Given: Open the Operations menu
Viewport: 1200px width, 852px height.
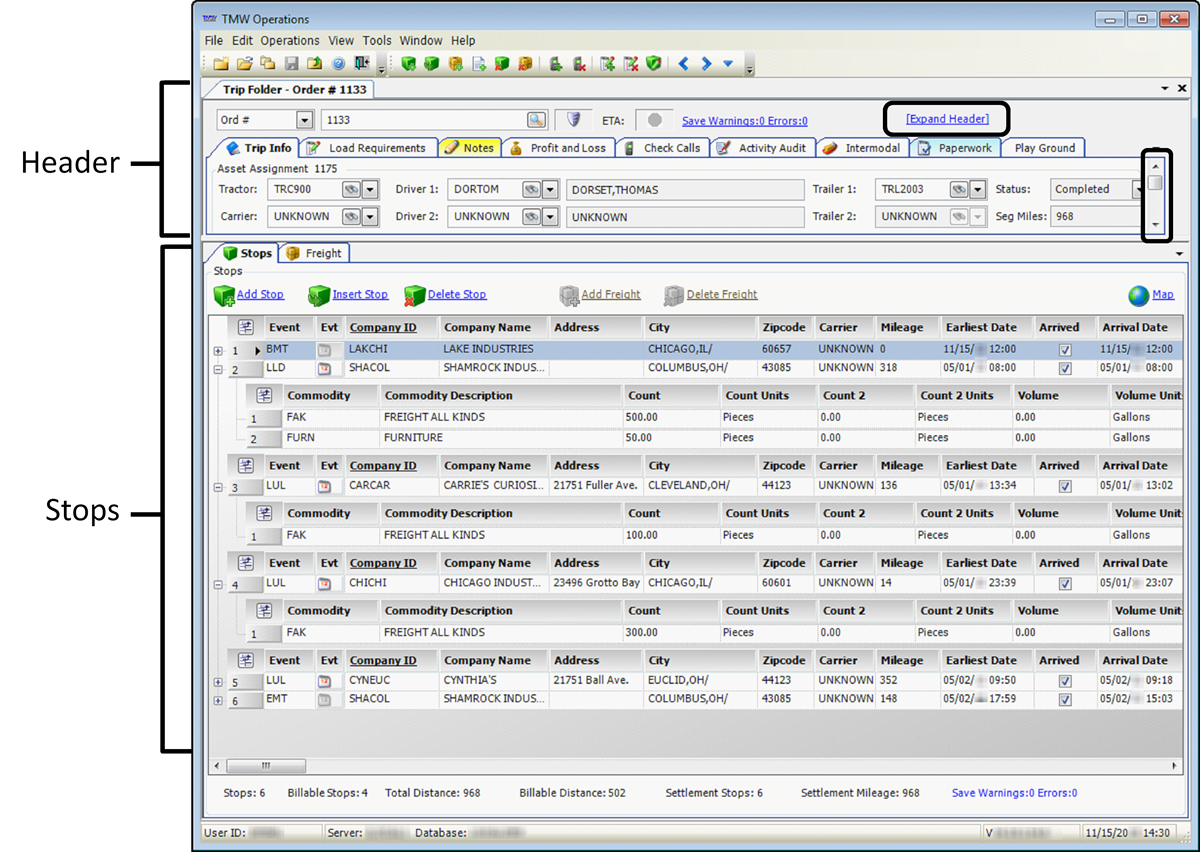Looking at the screenshot, I should tap(290, 41).
